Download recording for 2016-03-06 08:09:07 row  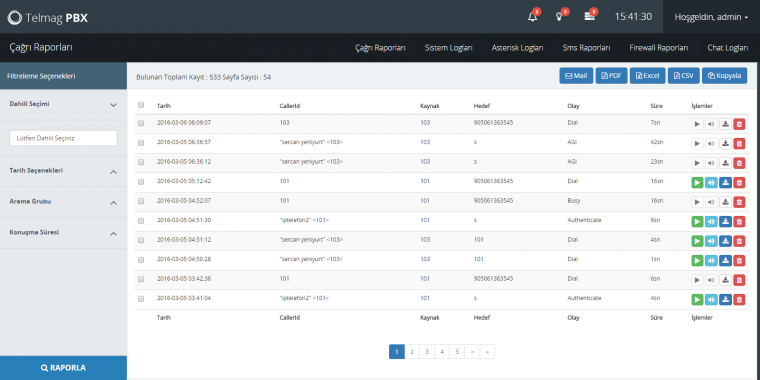point(725,124)
